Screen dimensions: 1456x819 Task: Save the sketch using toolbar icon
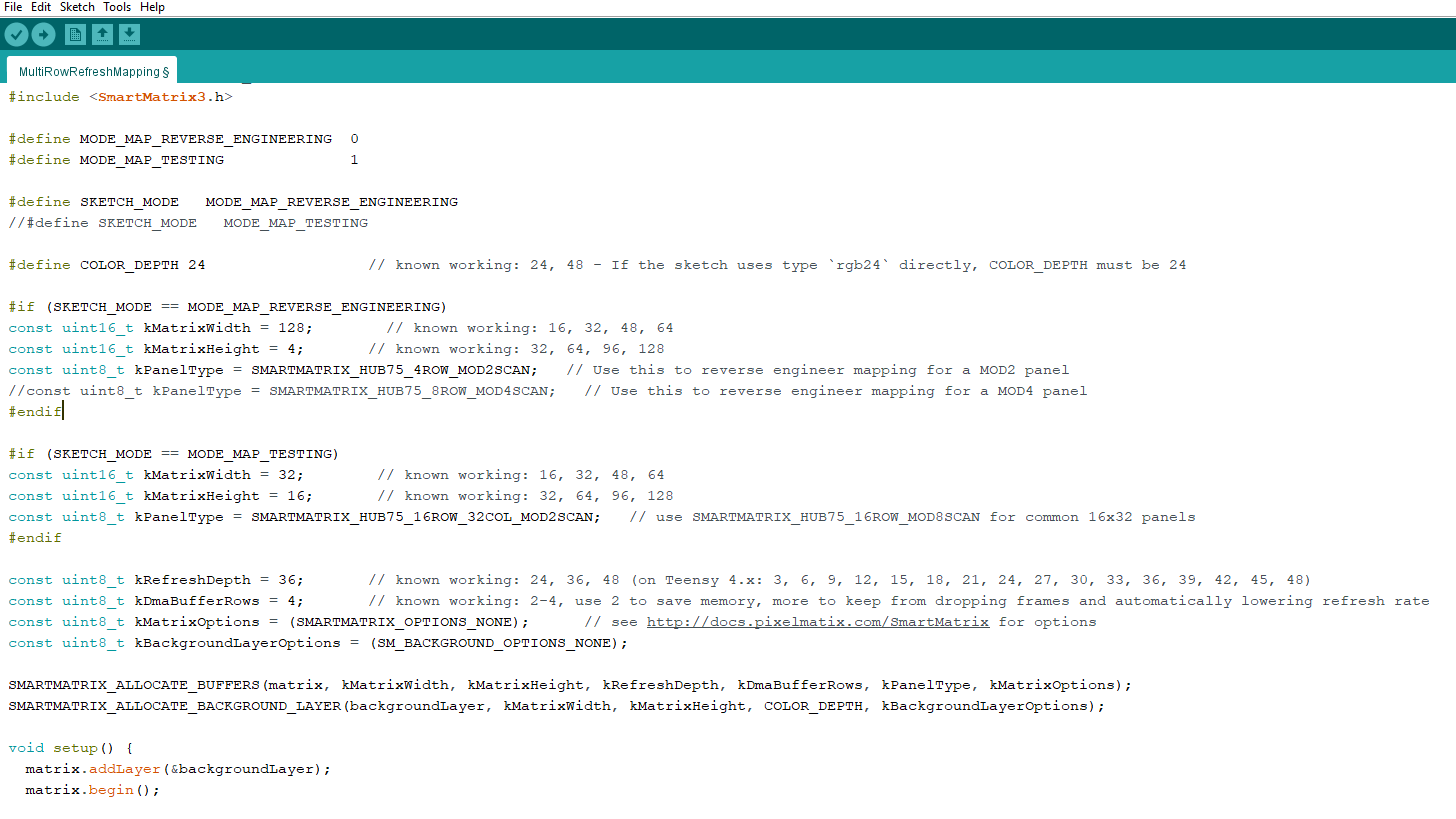[130, 33]
